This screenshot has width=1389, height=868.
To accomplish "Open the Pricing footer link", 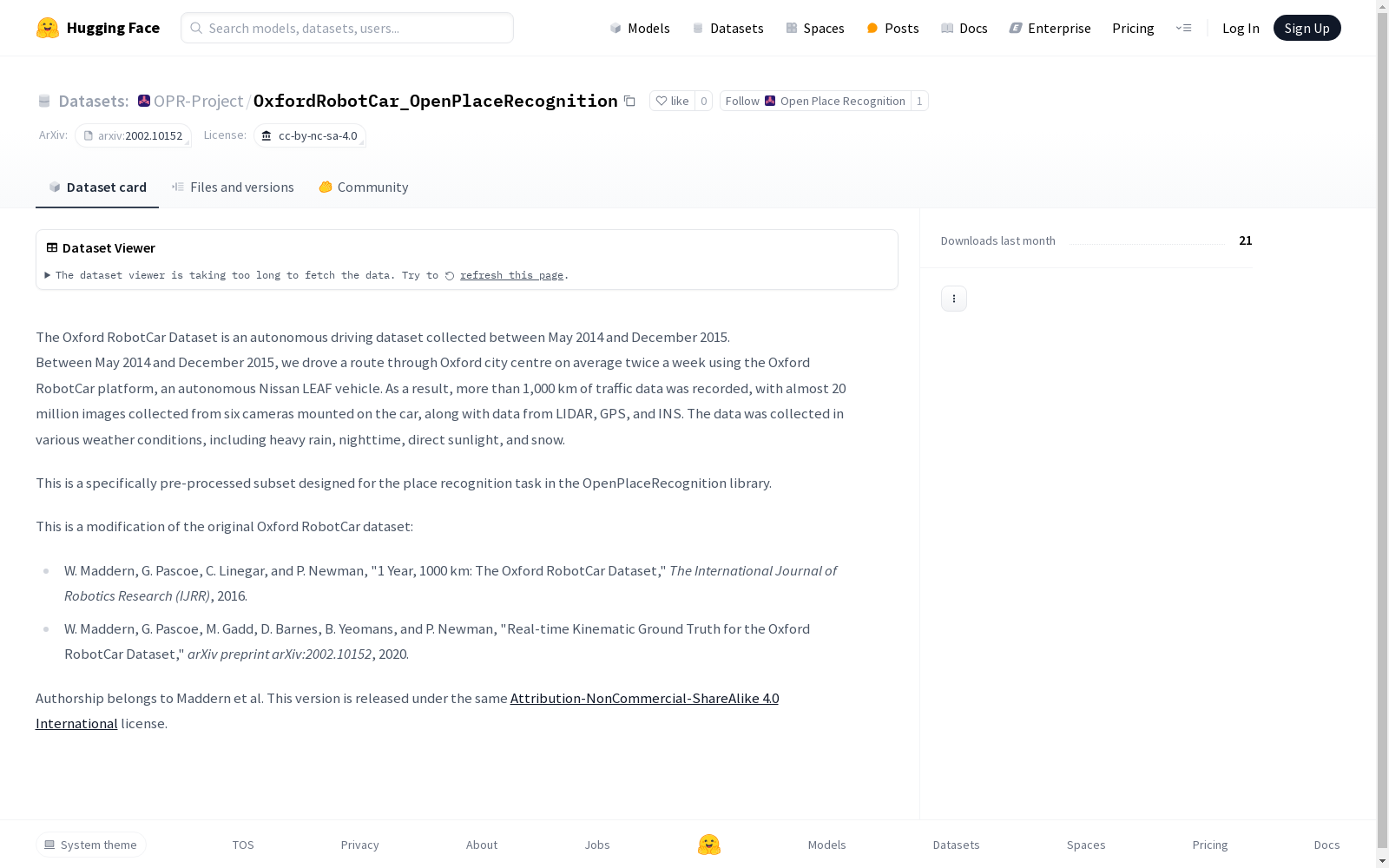I will tap(1210, 845).
